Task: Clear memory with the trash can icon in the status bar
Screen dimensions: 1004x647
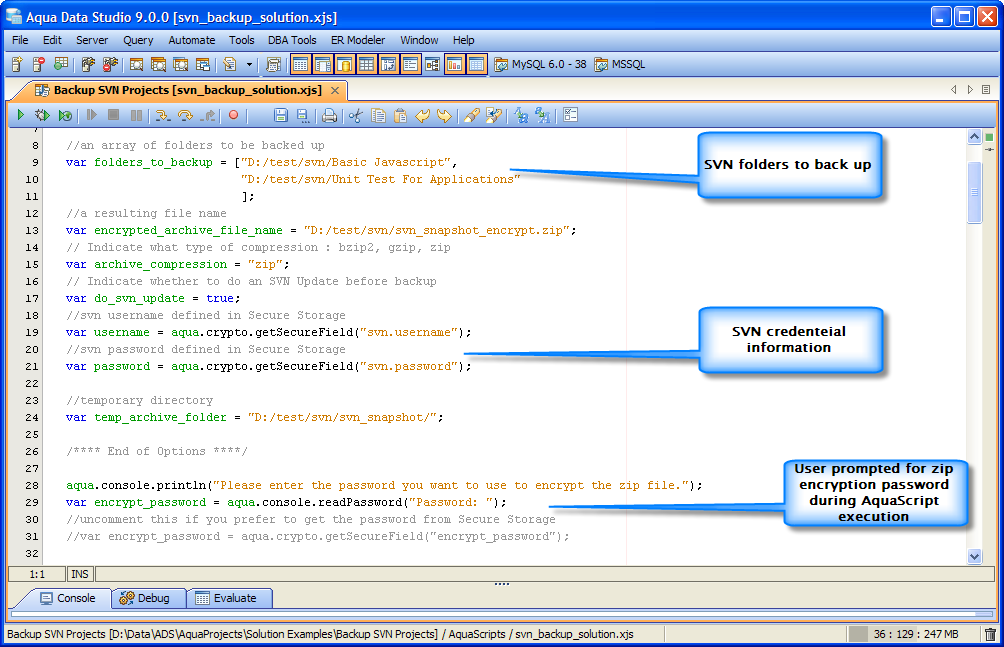Action: point(990,634)
